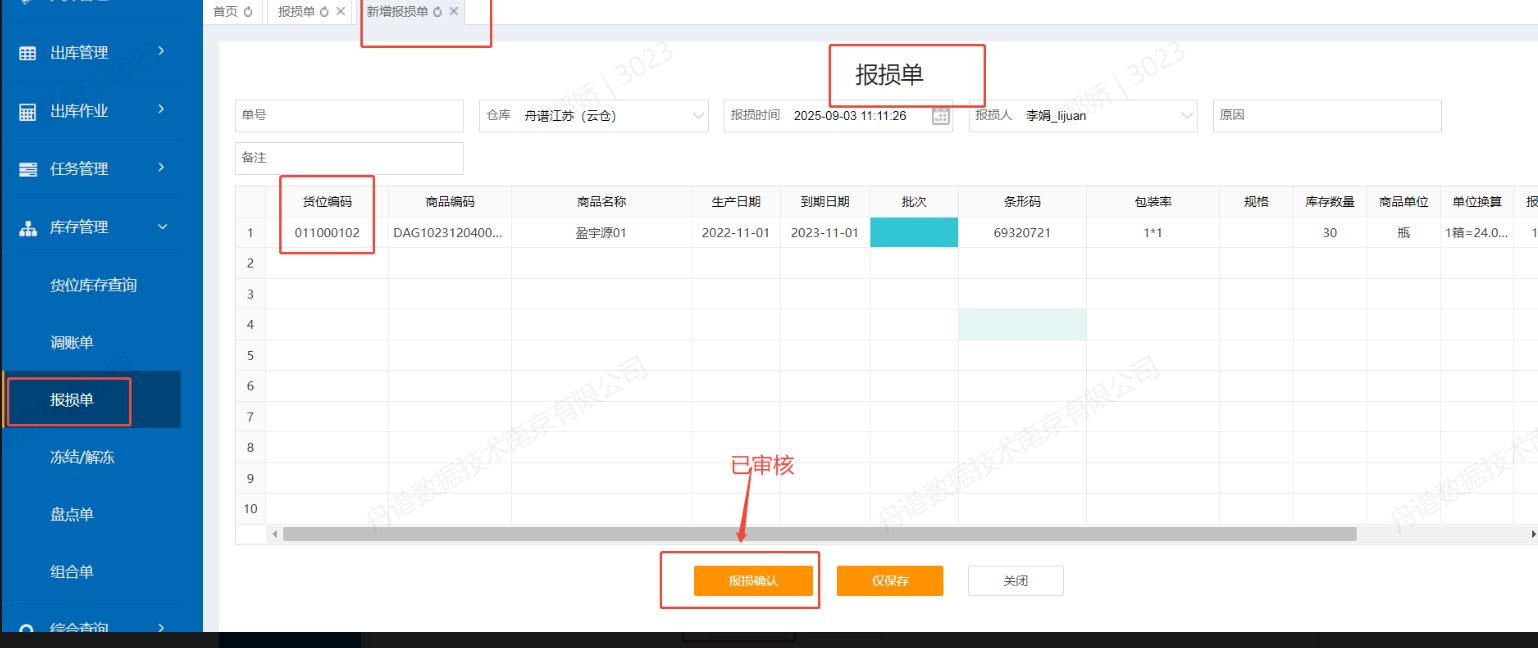1538x648 pixels.
Task: Click the cyan 批次 cell in row 1
Action: pos(913,233)
